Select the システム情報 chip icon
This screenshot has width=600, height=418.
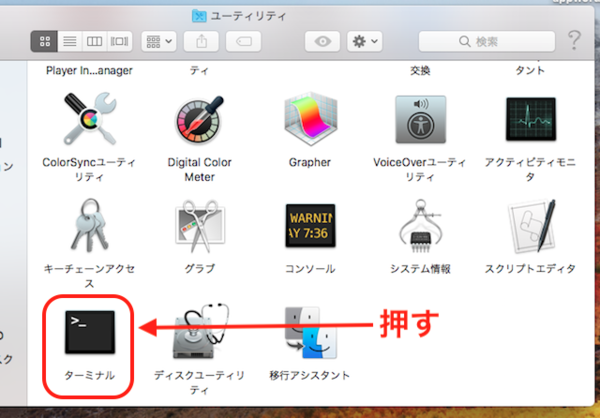coord(421,225)
